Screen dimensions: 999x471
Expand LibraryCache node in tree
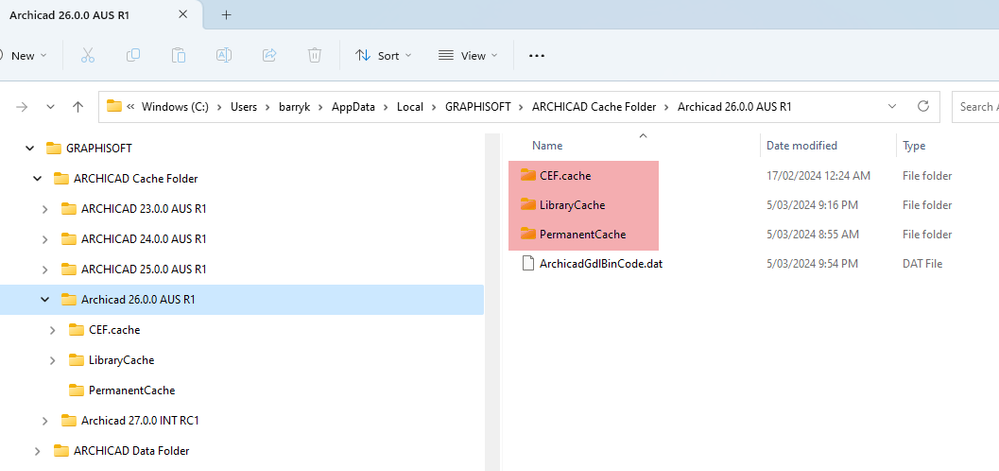point(52,360)
